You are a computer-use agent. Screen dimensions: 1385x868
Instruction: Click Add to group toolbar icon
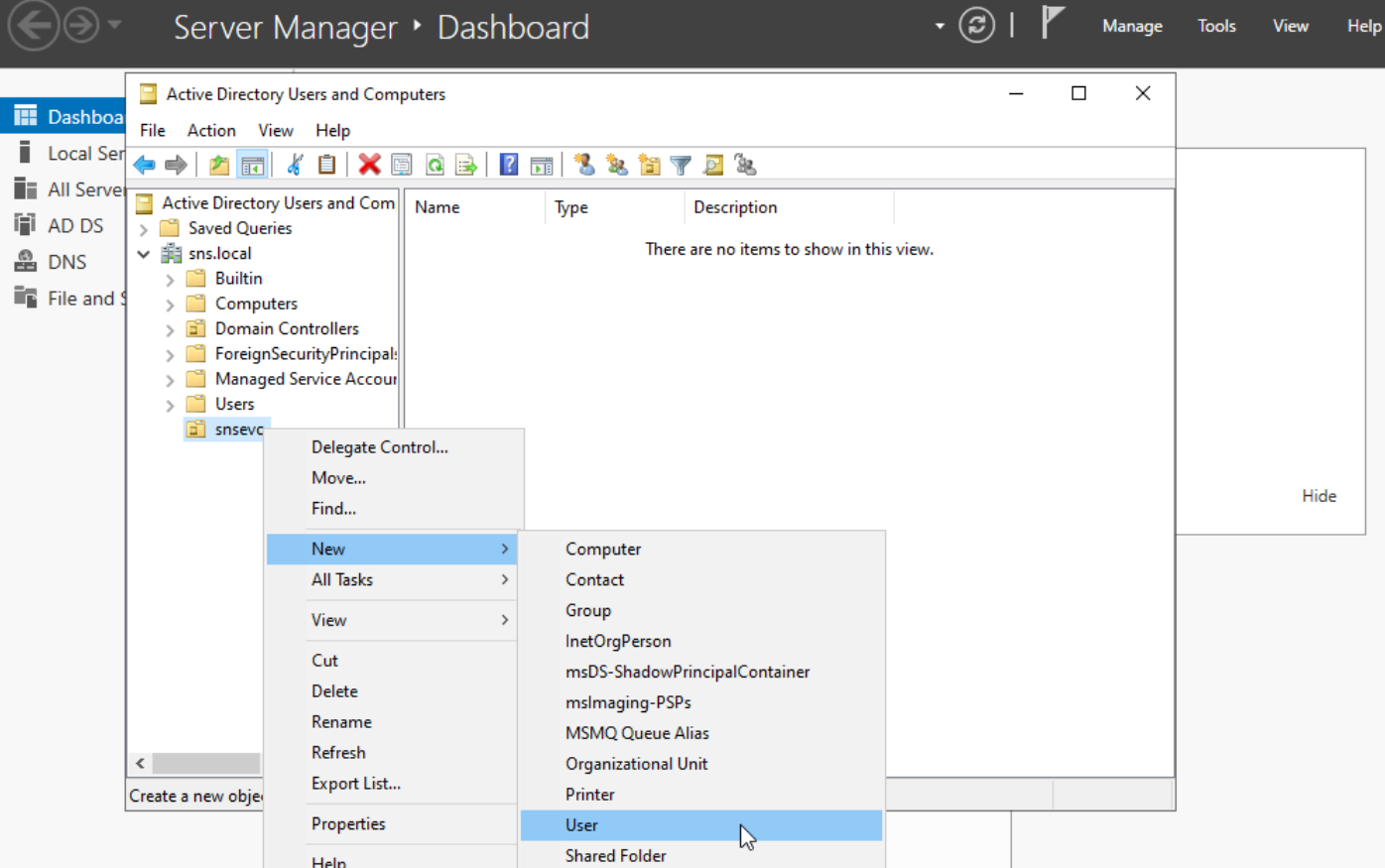pos(745,165)
